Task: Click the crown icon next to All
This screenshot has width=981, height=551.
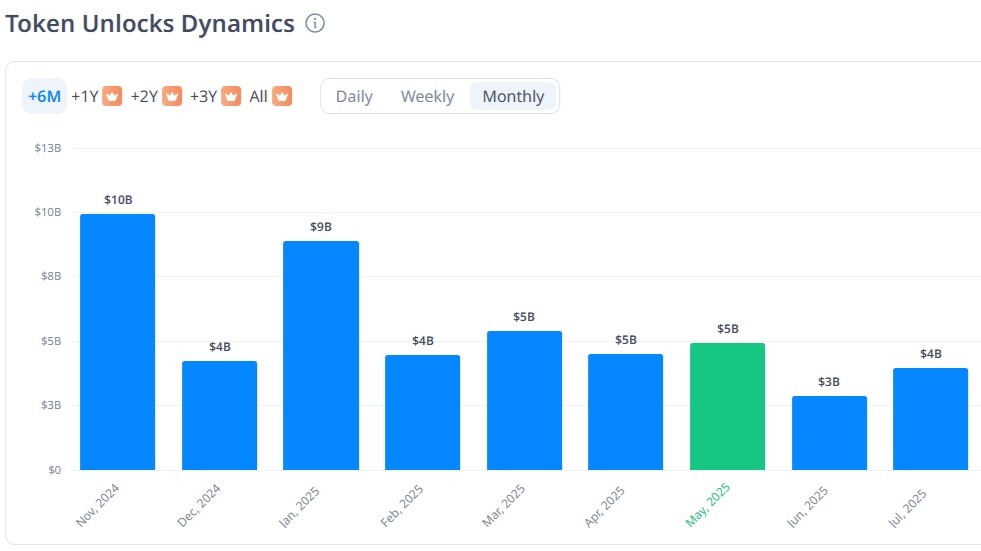Action: (282, 96)
